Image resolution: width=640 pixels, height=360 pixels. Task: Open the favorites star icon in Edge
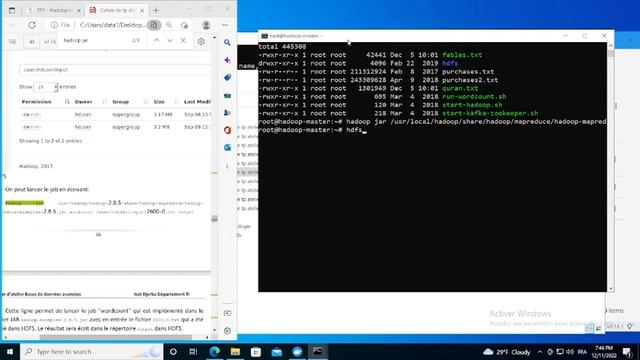[184, 25]
